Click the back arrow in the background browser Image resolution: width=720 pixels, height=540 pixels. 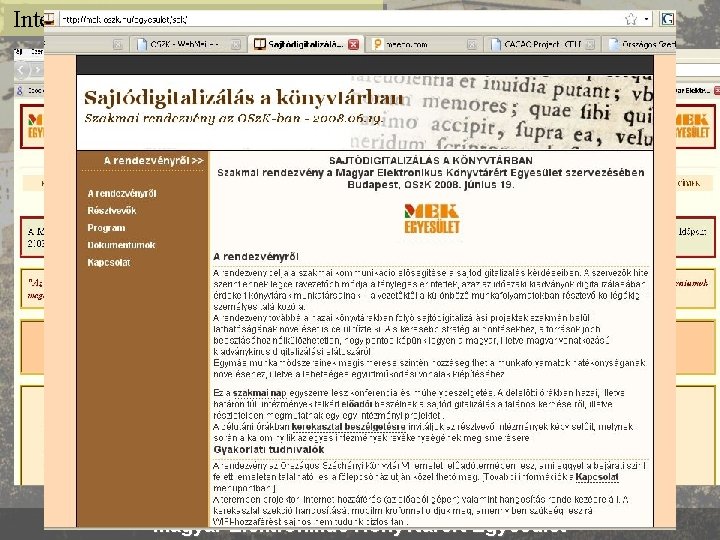(22, 70)
